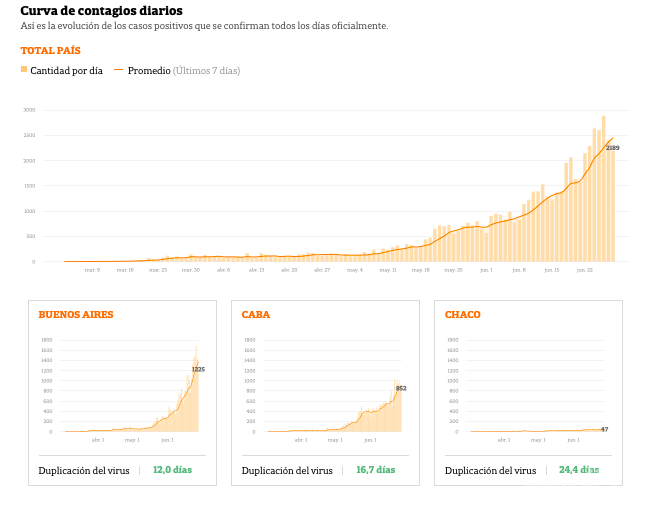This screenshot has width=654, height=506.
Task: Select the 'TOTAL PAÍS' section heading
Action: tap(51, 50)
